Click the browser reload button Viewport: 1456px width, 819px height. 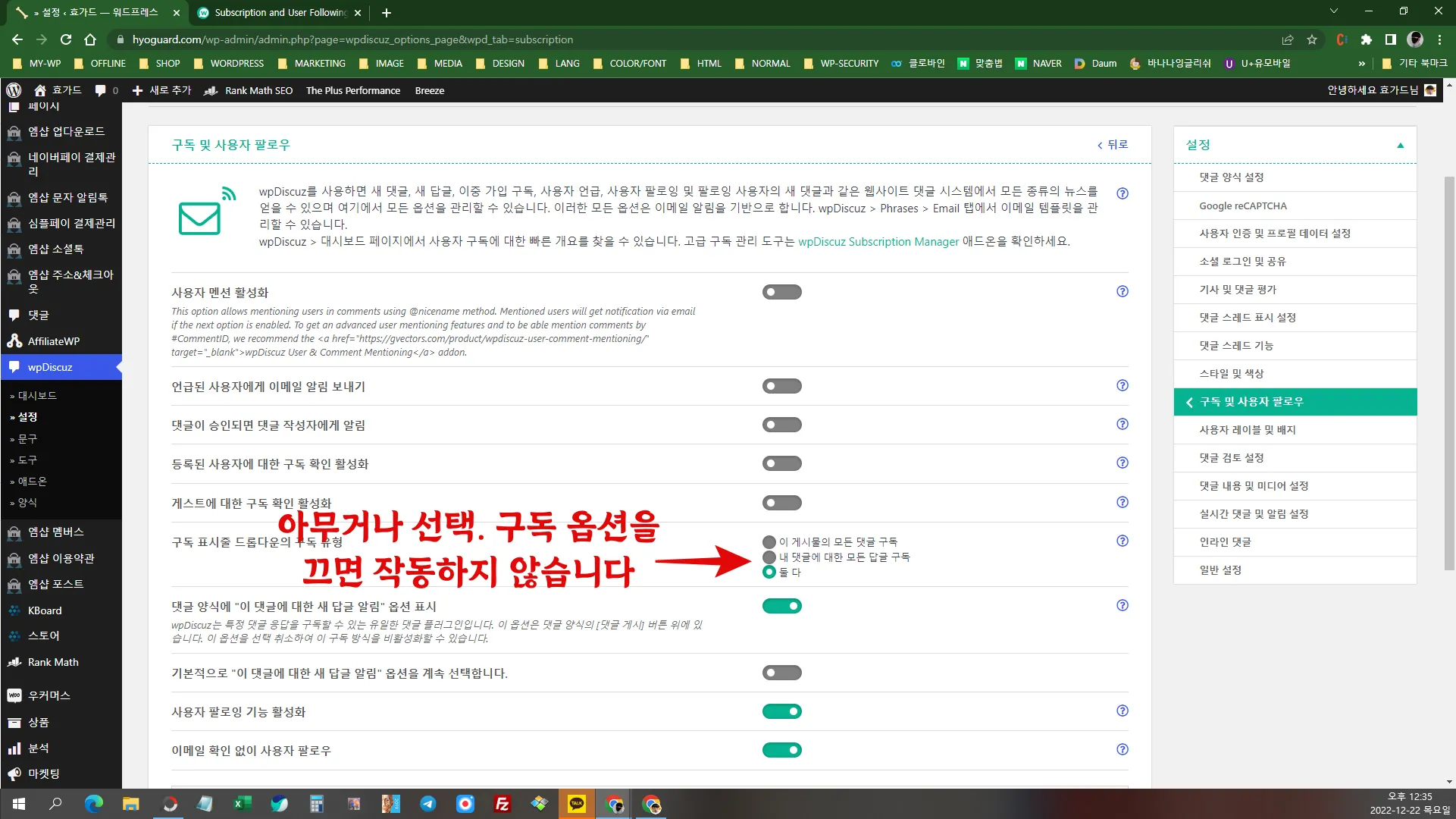66,39
